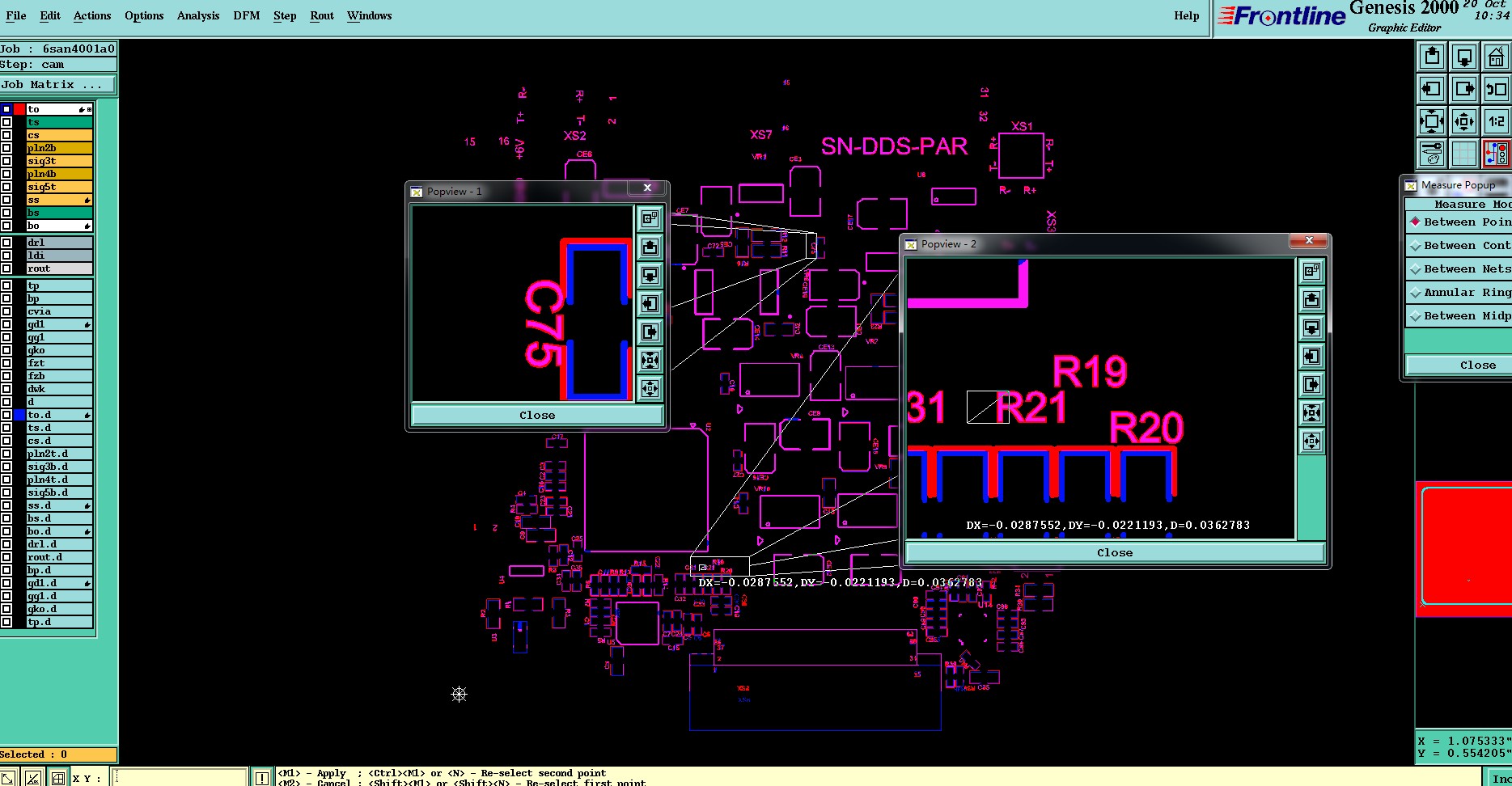Pan view left in main toolbar

pos(1432,90)
